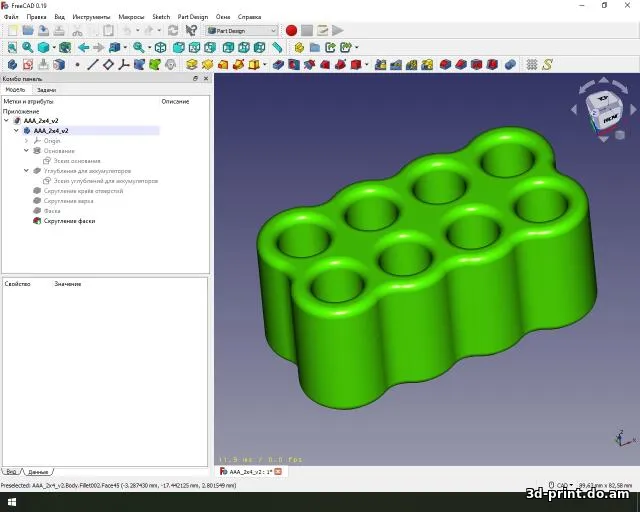Collapse Углубления для аккумуляторов tree node
This screenshot has height=512, width=640.
(x=26, y=171)
